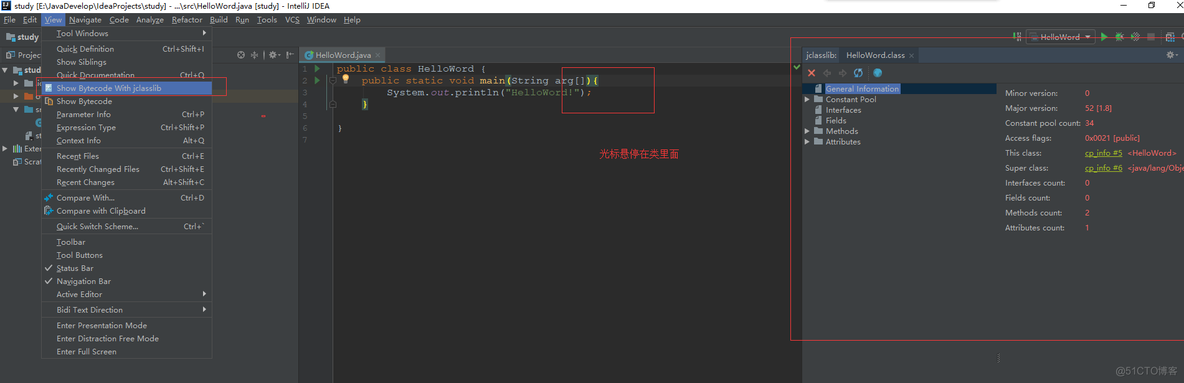The width and height of the screenshot is (1184, 383).
Task: Click Recent Files menu entry
Action: click(x=127, y=156)
